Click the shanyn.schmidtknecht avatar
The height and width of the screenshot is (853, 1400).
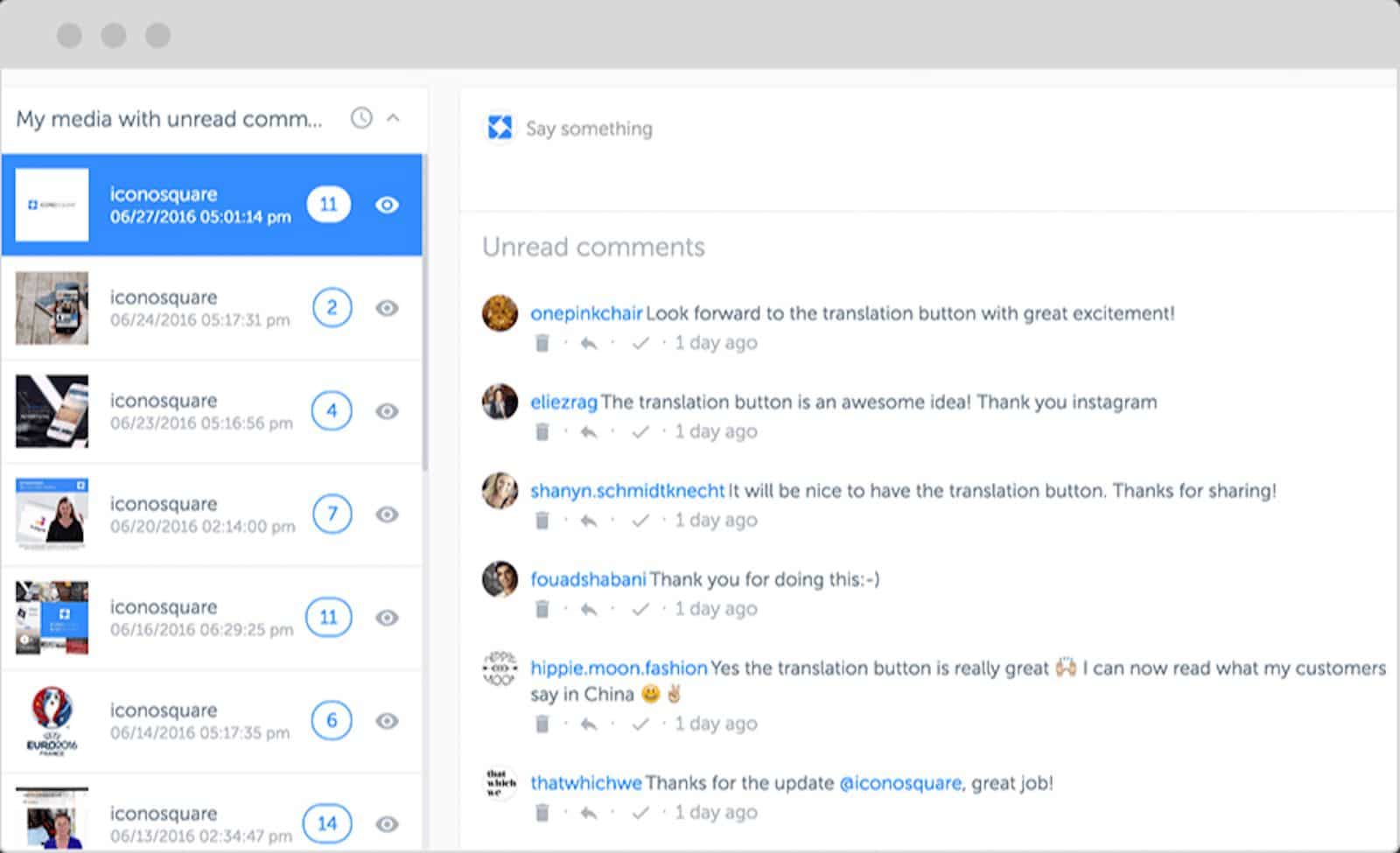tap(500, 491)
